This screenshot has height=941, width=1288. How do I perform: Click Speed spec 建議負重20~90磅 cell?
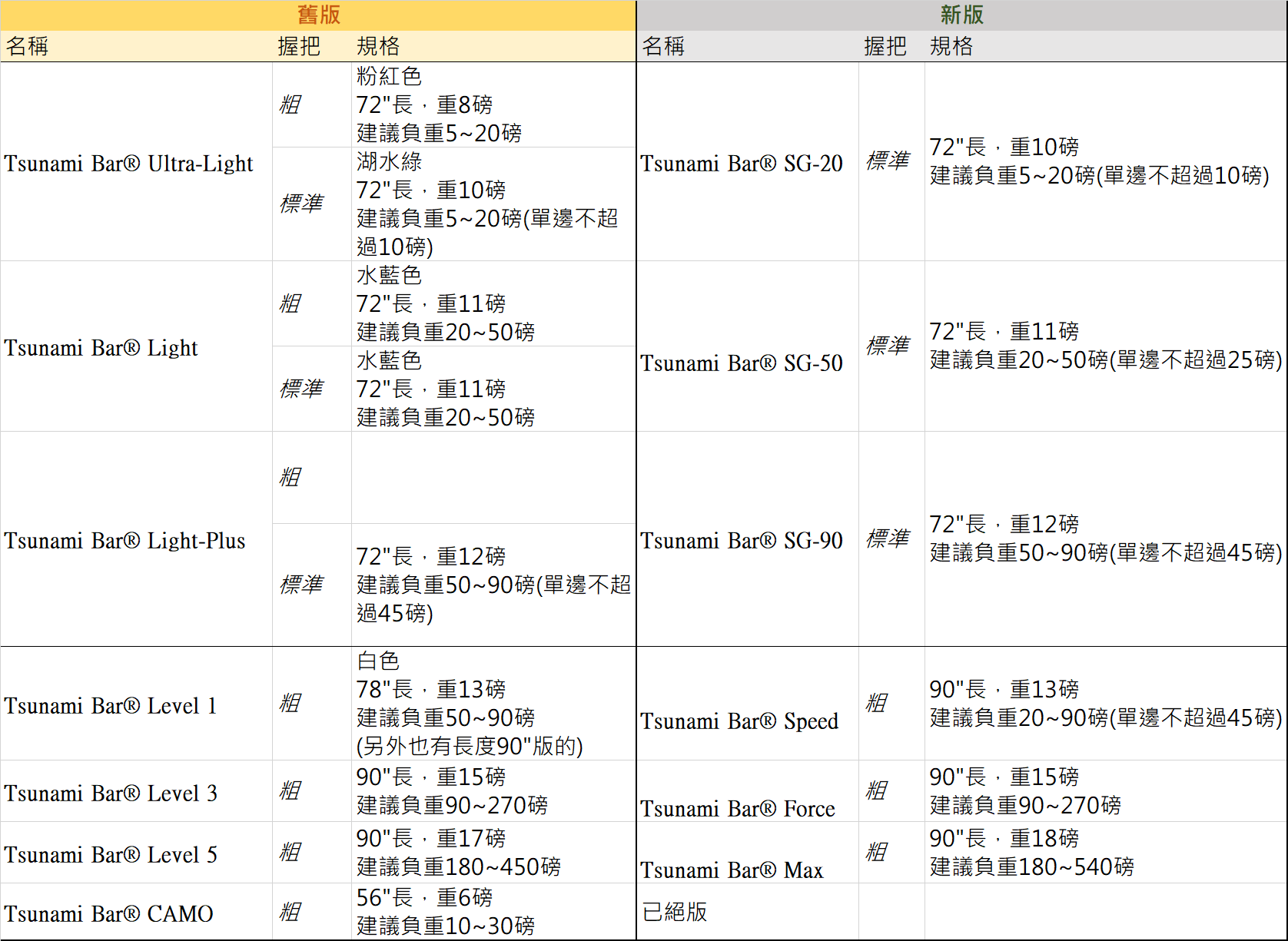1106,704
